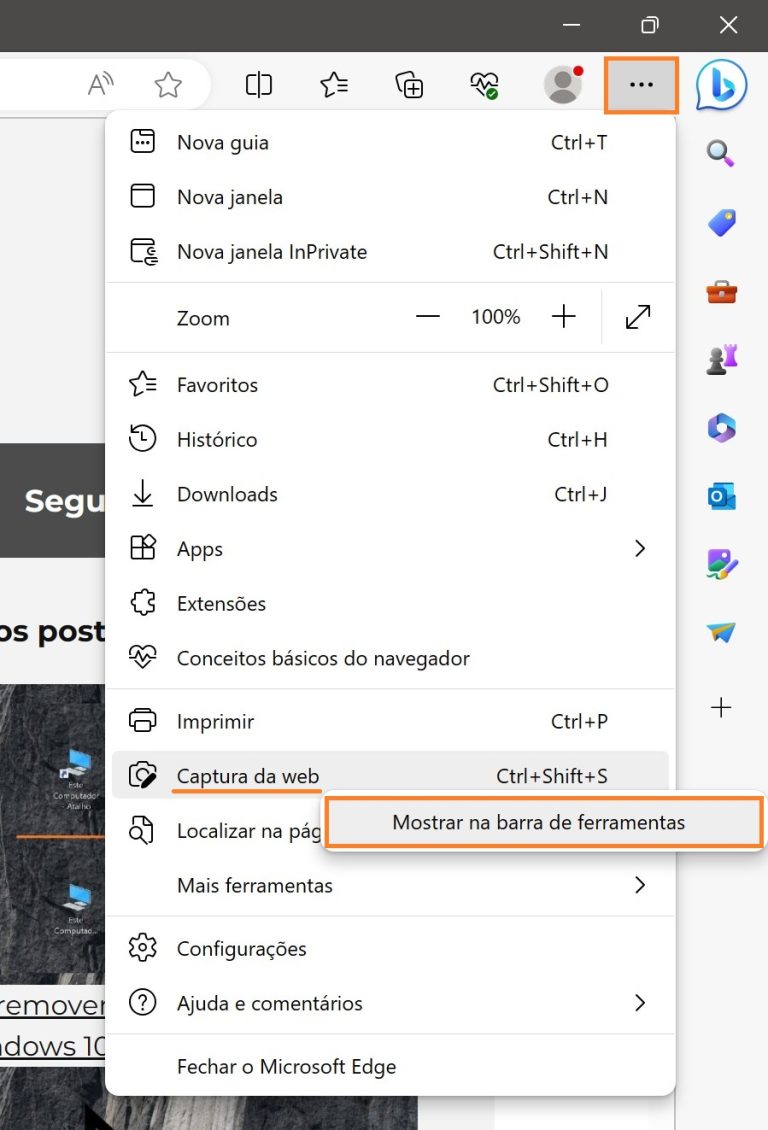
Task: Open Browser Essentials heart icon
Action: 485,85
